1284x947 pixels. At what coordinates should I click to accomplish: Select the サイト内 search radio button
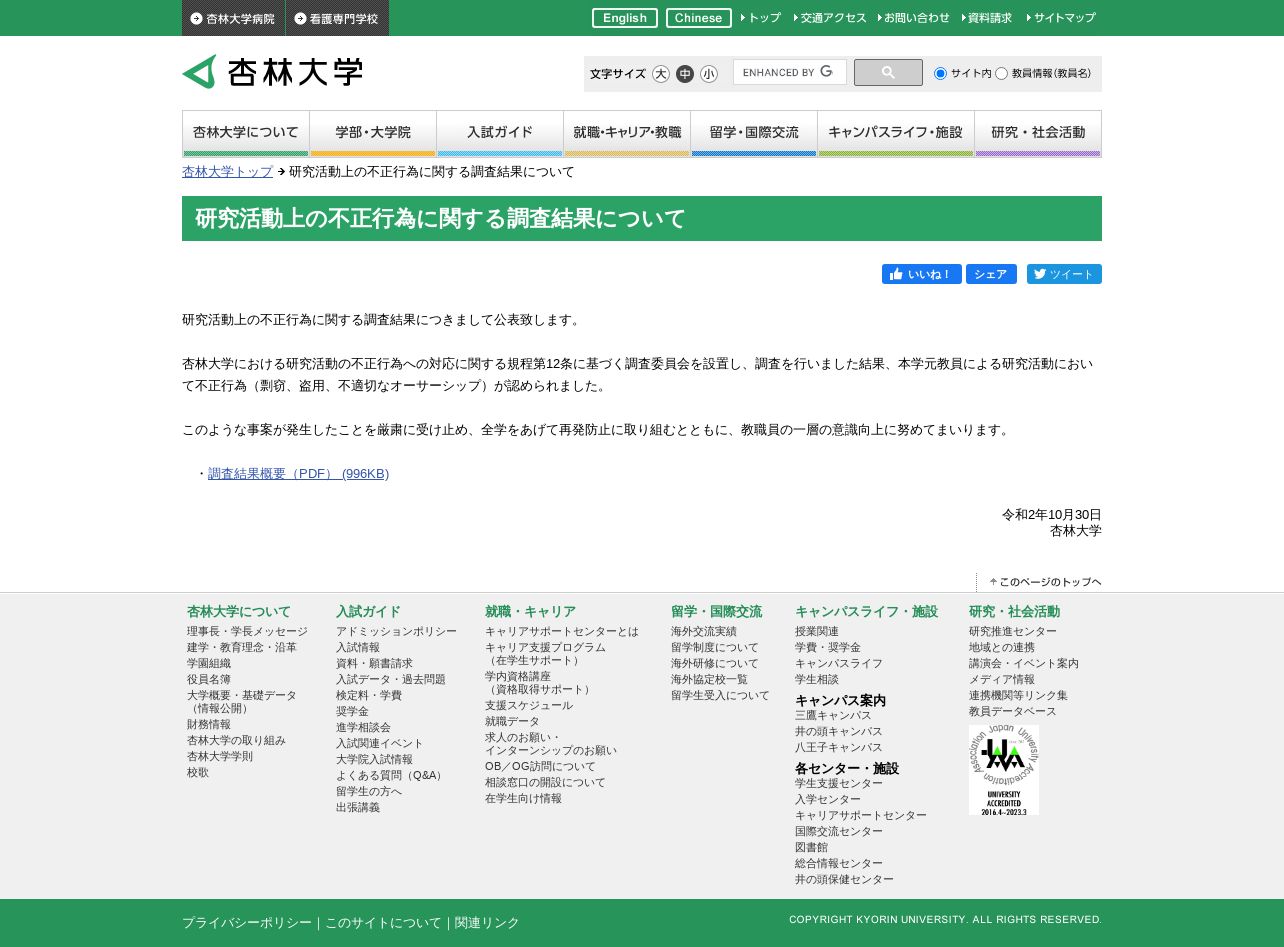pos(940,74)
